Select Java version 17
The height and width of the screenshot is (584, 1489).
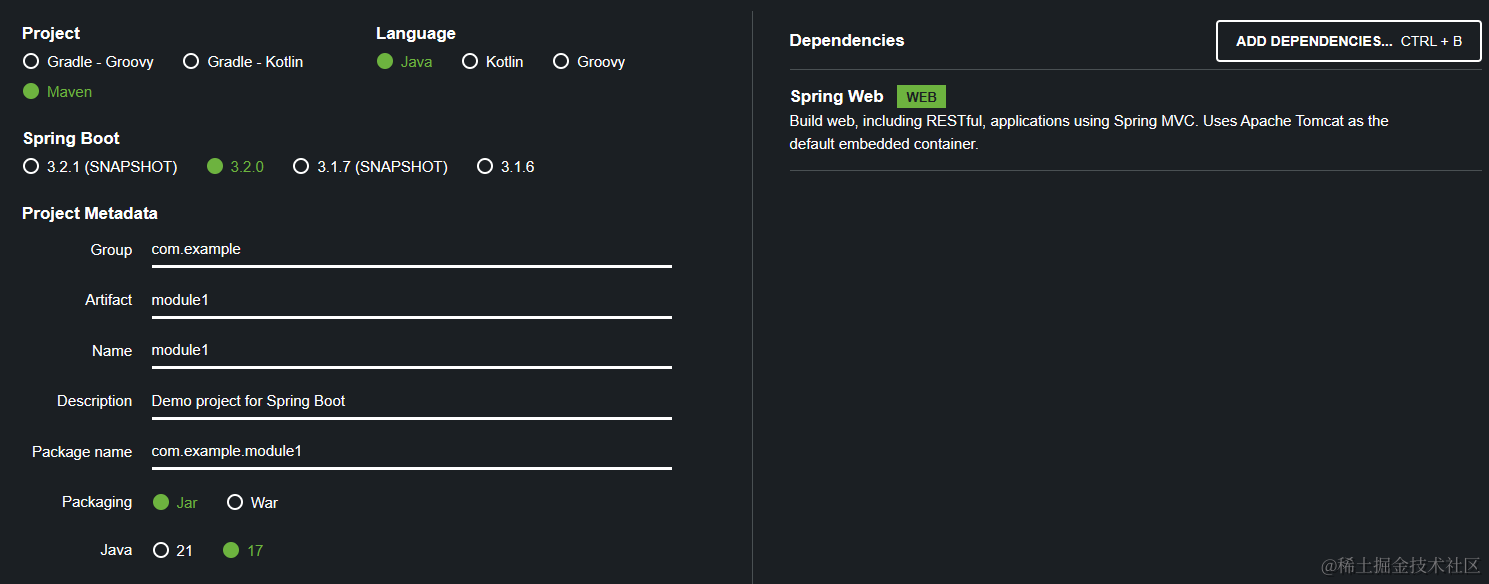pos(243,551)
